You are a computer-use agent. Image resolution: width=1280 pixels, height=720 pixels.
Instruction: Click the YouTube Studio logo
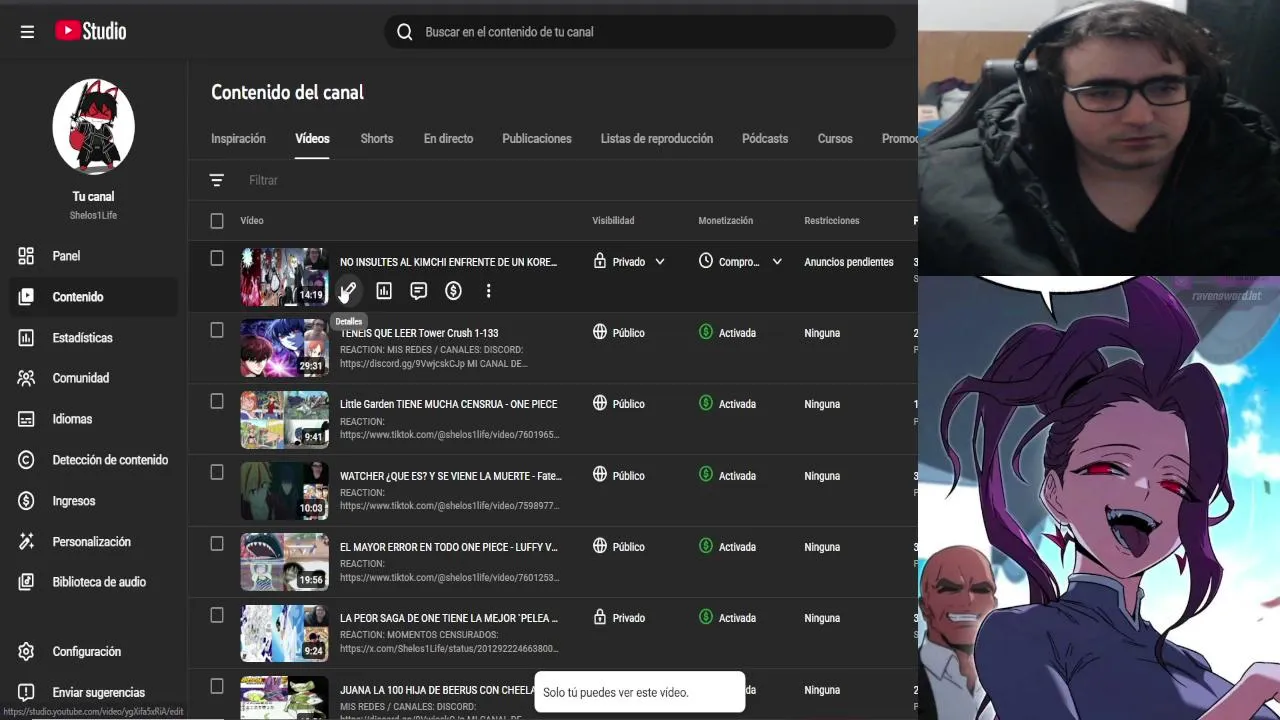tap(91, 31)
